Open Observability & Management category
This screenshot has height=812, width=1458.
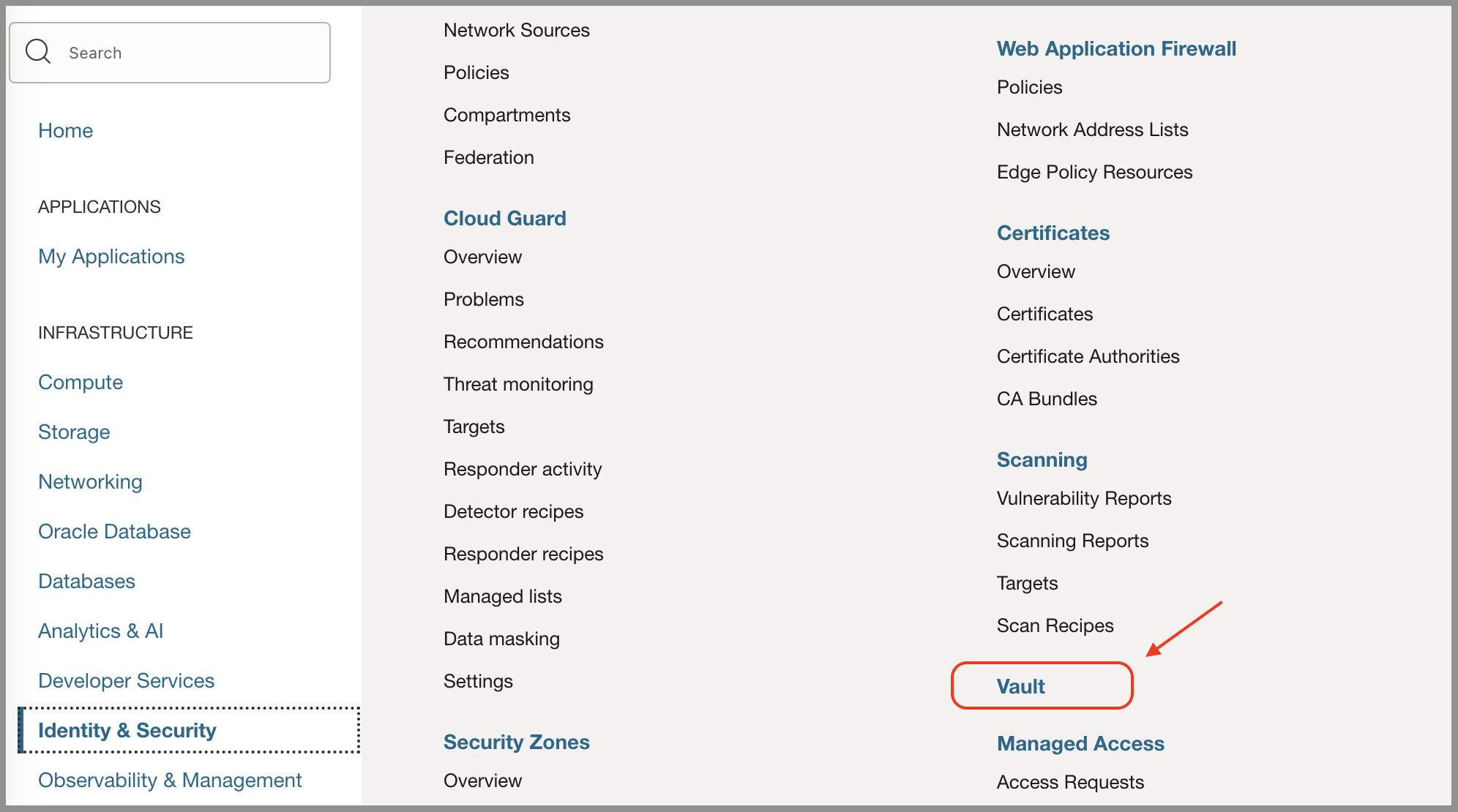click(x=170, y=780)
